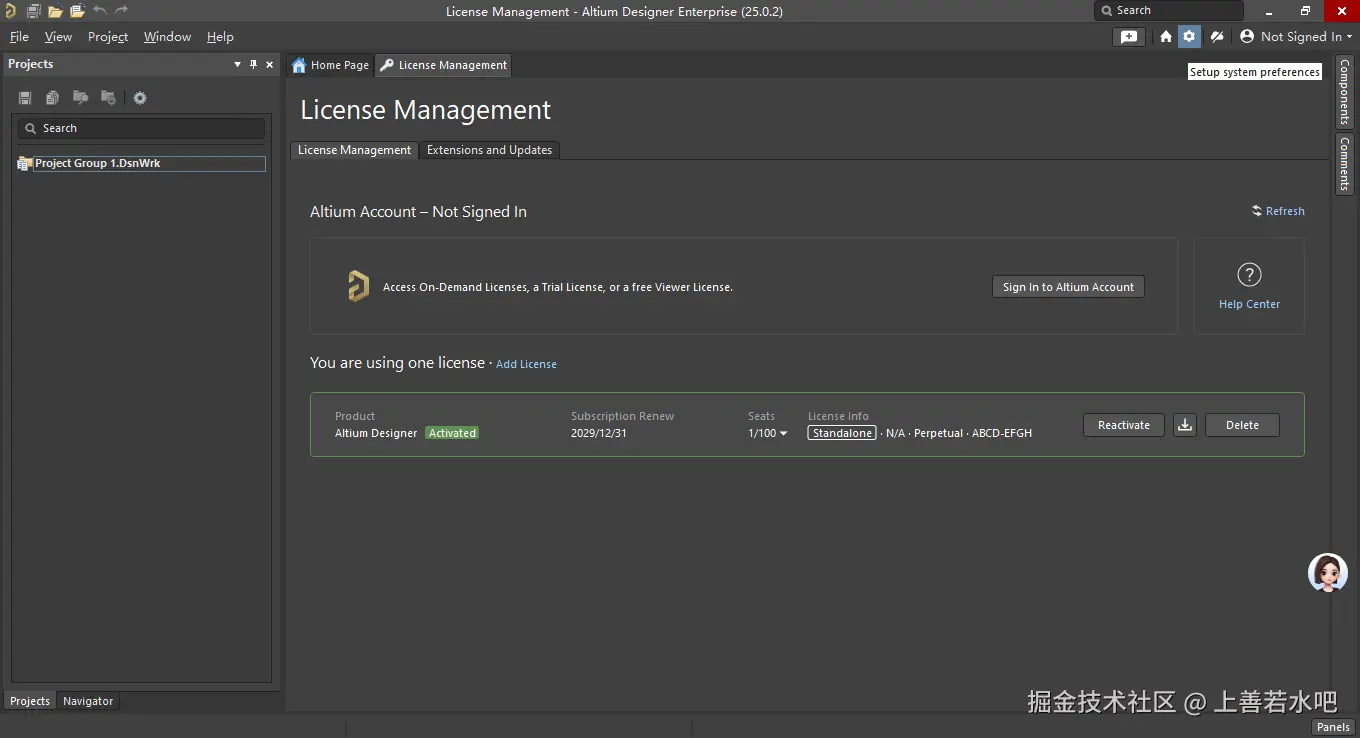Click the user account avatar icon
Viewport: 1360px width, 738px height.
click(1247, 37)
